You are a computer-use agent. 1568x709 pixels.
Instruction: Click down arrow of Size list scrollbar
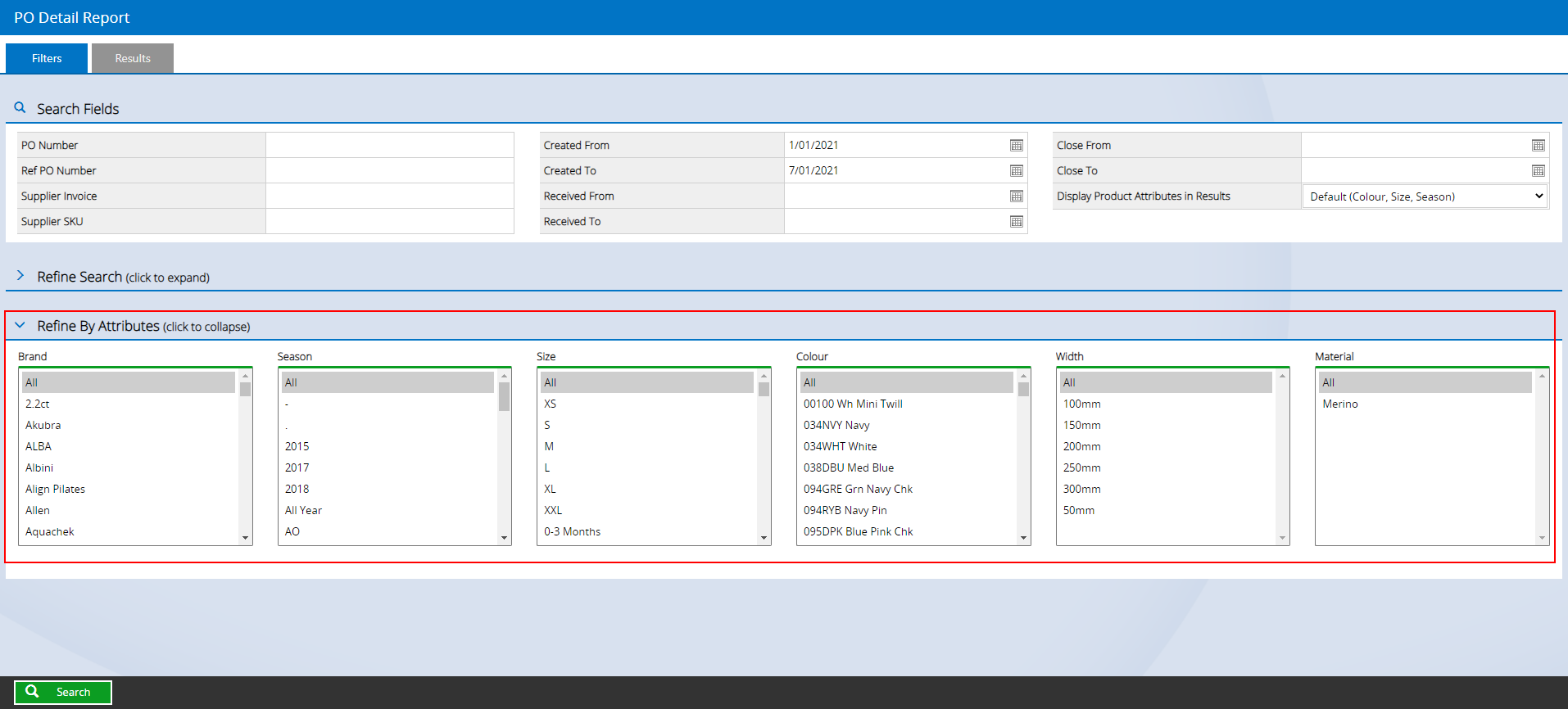[764, 538]
